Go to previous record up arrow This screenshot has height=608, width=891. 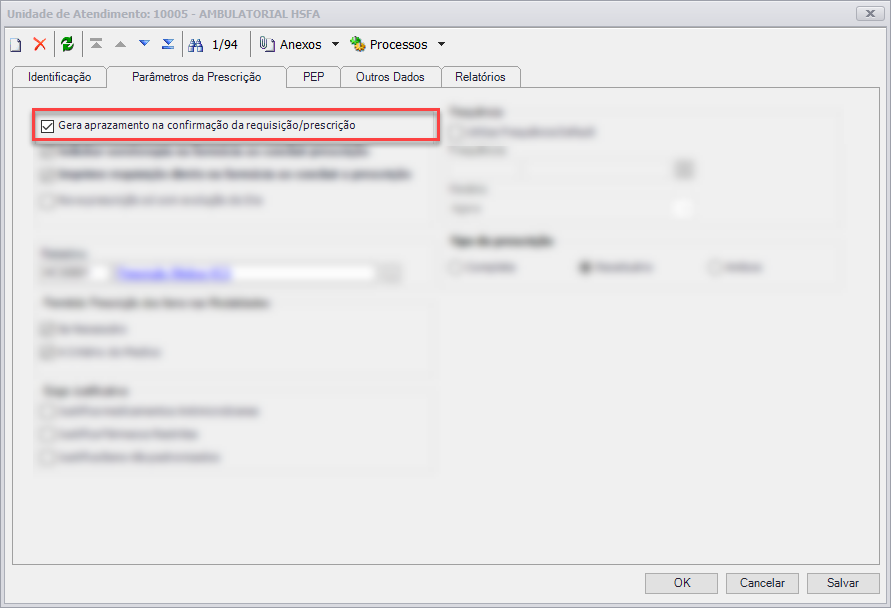(120, 44)
